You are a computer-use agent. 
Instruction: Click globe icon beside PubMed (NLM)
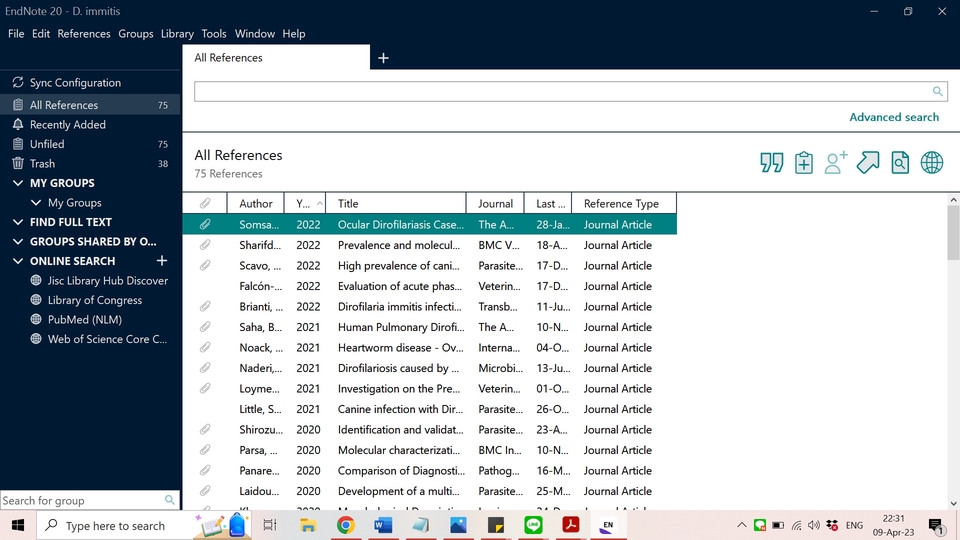pos(36,320)
